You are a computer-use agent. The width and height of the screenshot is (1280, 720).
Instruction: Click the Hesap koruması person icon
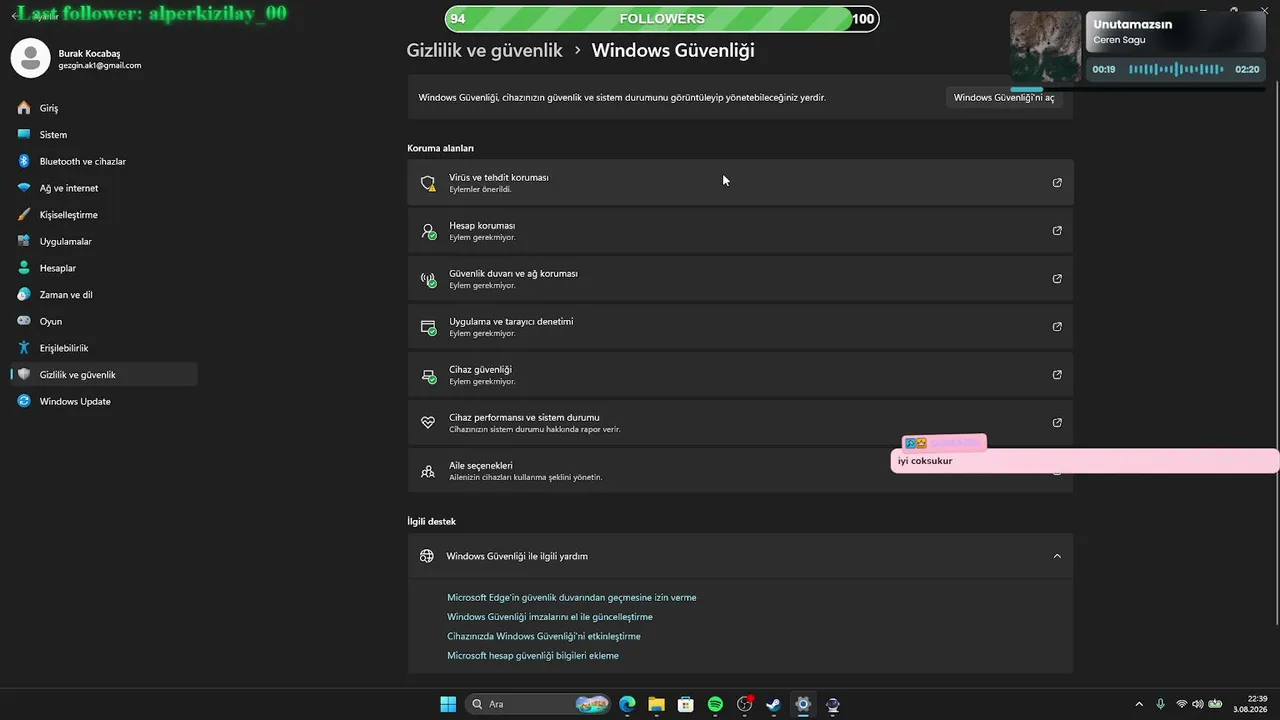point(428,231)
